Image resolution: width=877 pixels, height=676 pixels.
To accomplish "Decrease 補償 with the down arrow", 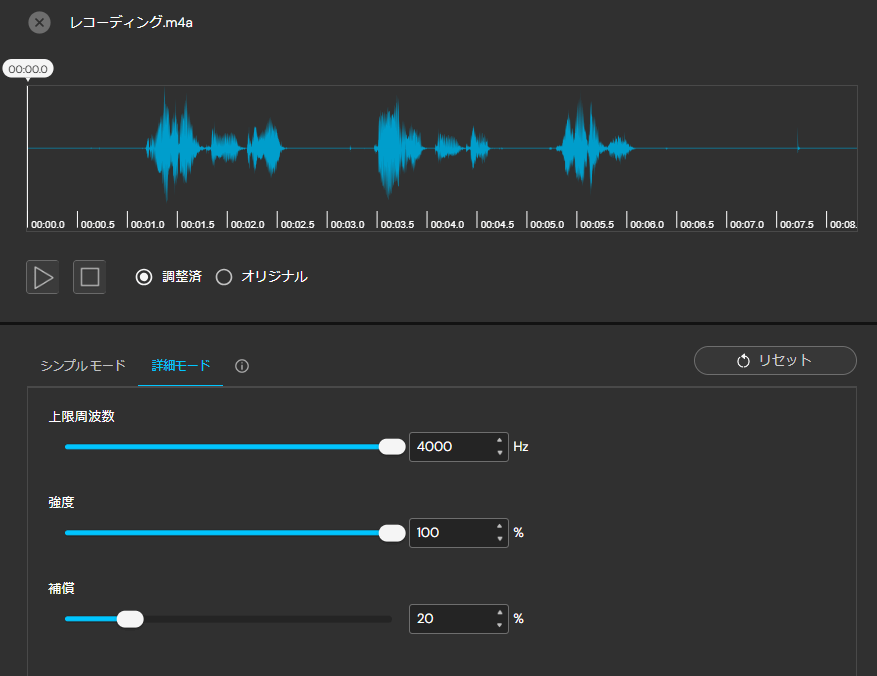I will 499,625.
